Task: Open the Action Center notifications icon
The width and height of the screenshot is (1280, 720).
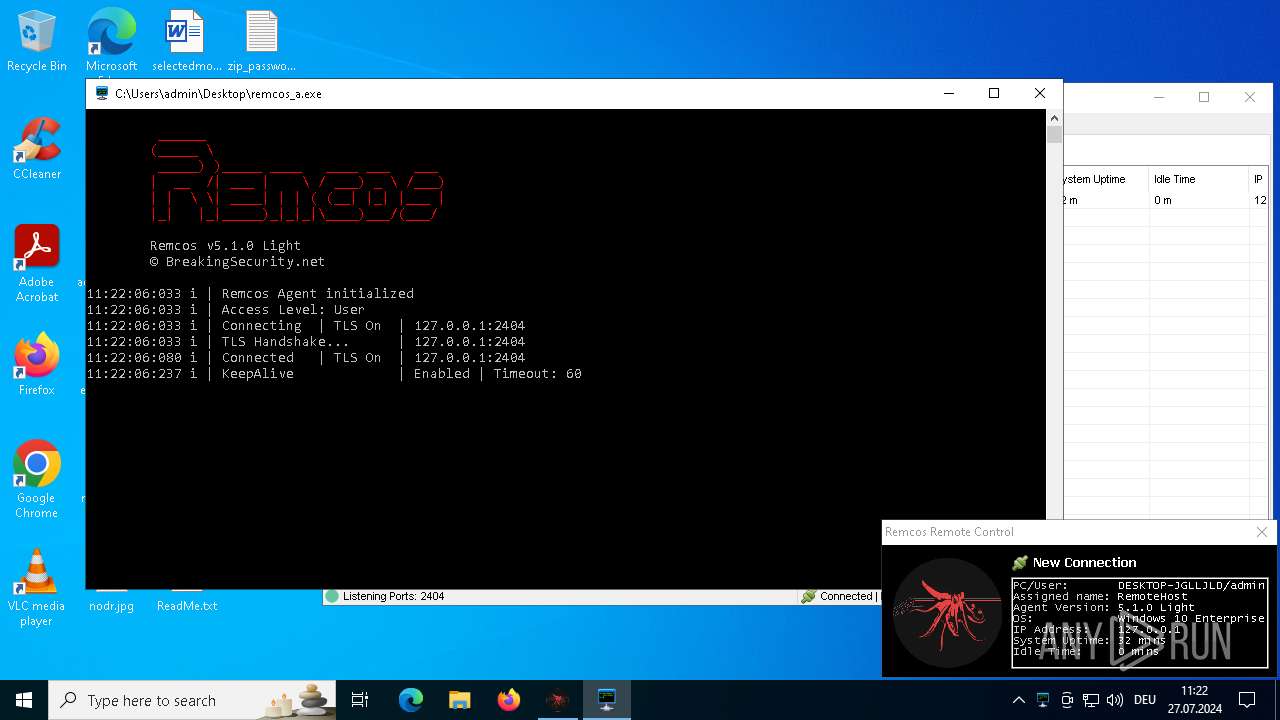Action: pos(1247,700)
